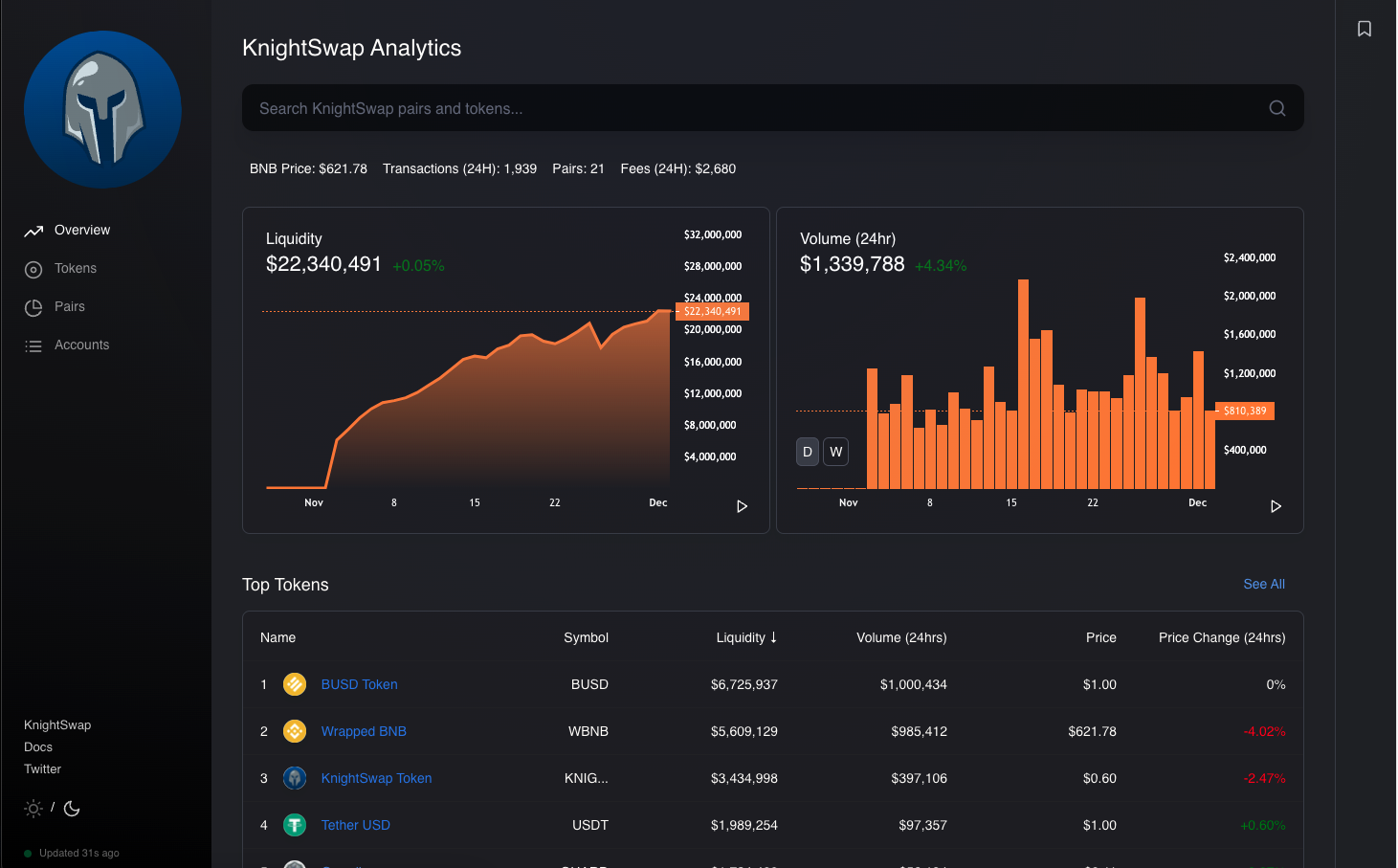The height and width of the screenshot is (868, 1398).
Task: Click the Tokens circle icon in sidebar
Action: click(33, 270)
